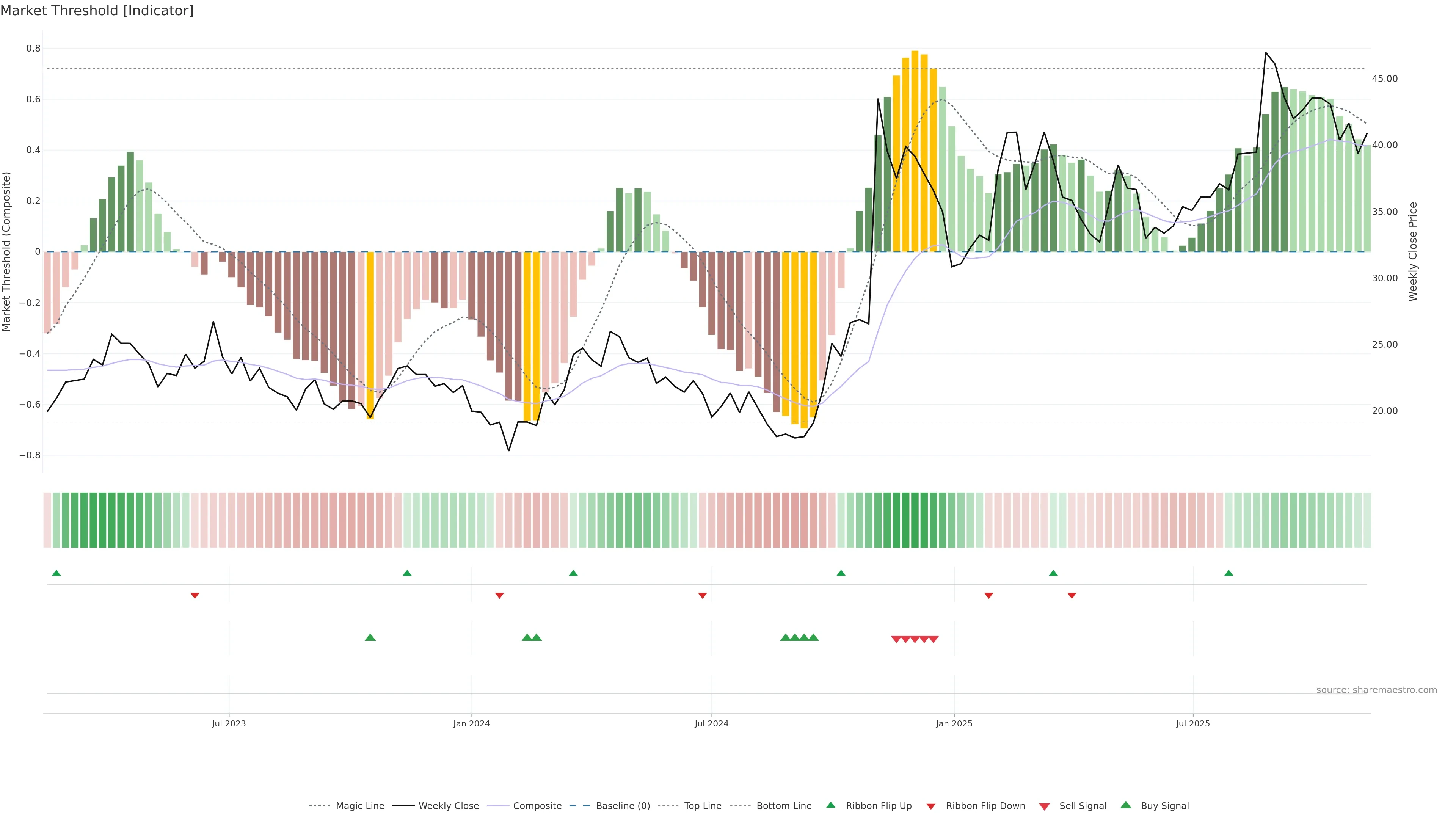Screen dimensions: 1456x819
Task: Click the Bottom Line legend label
Action: tap(783, 805)
